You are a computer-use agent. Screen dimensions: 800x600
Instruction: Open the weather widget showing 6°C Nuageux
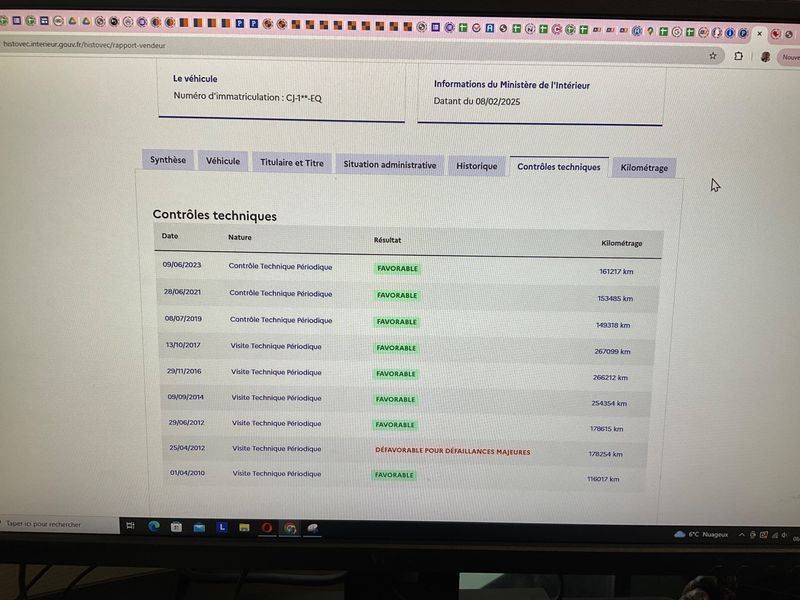click(702, 534)
